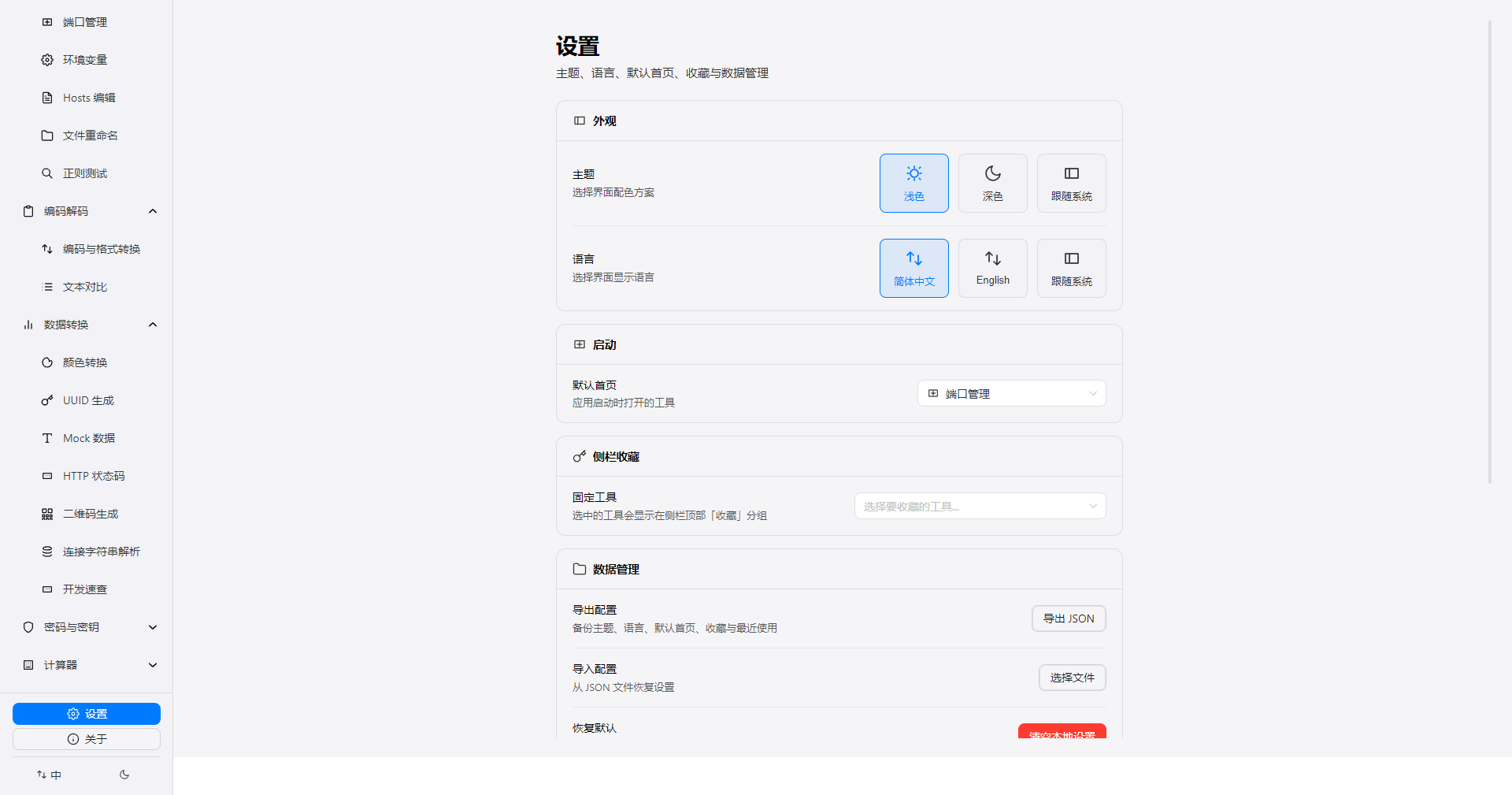Viewport: 1512px width, 795px height.
Task: Click the 文本对比 list icon
Action: point(47,287)
